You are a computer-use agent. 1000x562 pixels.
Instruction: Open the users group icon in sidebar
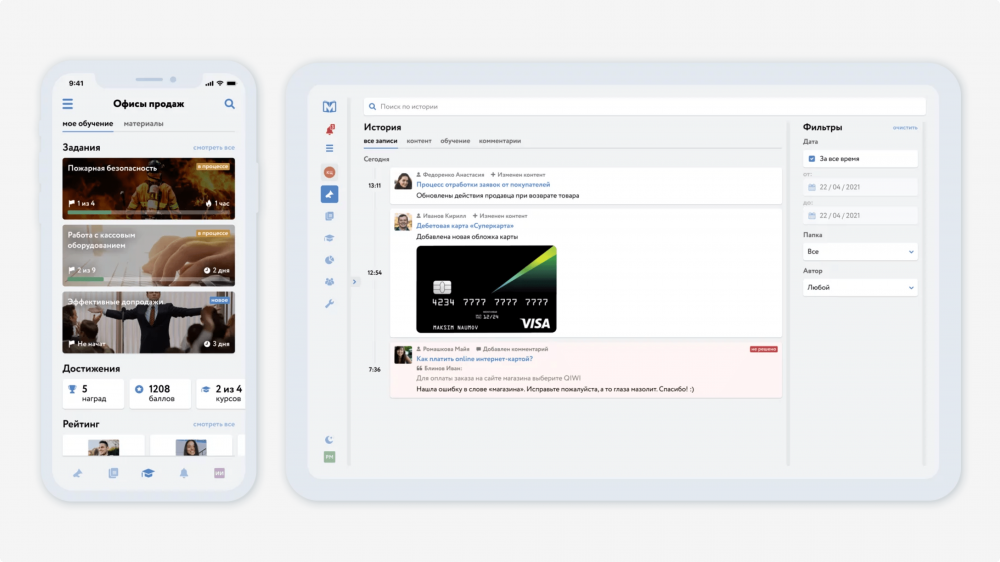point(329,281)
